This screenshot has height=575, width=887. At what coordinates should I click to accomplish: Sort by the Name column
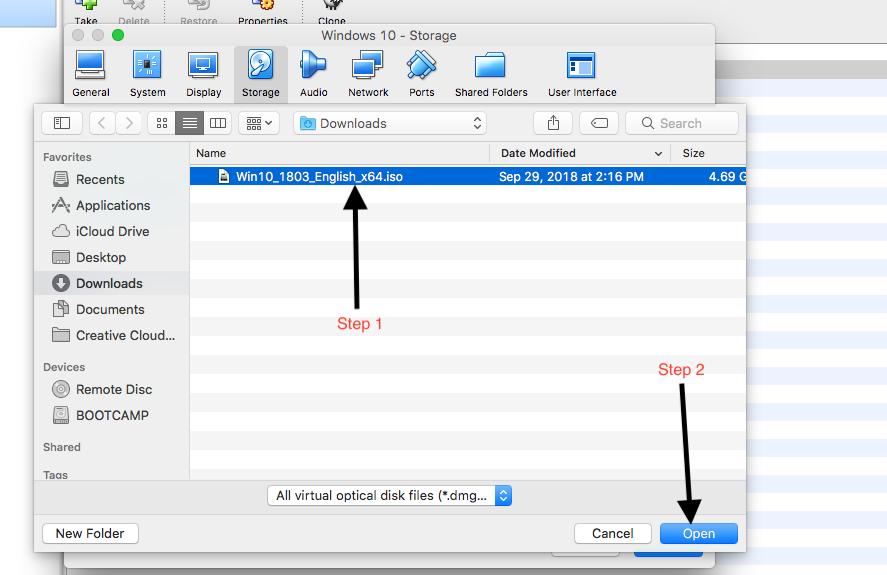(339, 153)
